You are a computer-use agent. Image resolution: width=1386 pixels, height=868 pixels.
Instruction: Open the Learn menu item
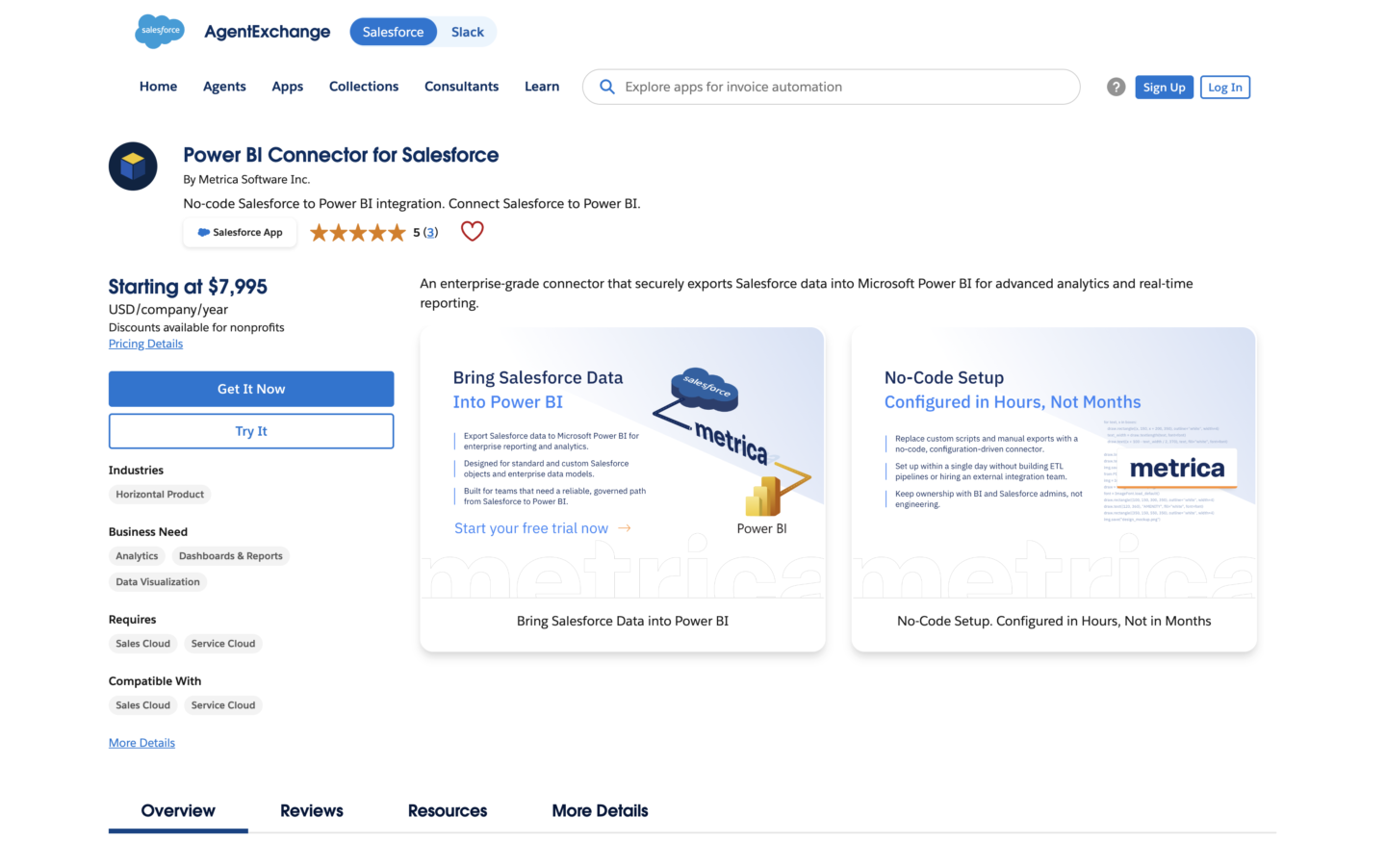pos(542,87)
